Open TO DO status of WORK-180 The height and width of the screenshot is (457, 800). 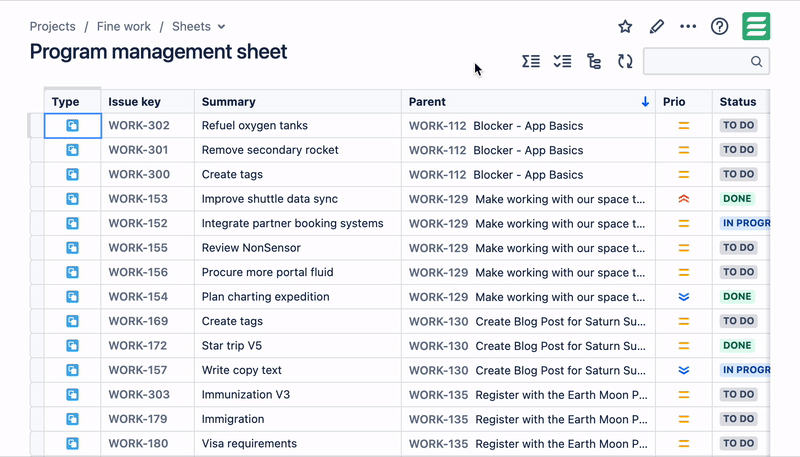click(738, 444)
